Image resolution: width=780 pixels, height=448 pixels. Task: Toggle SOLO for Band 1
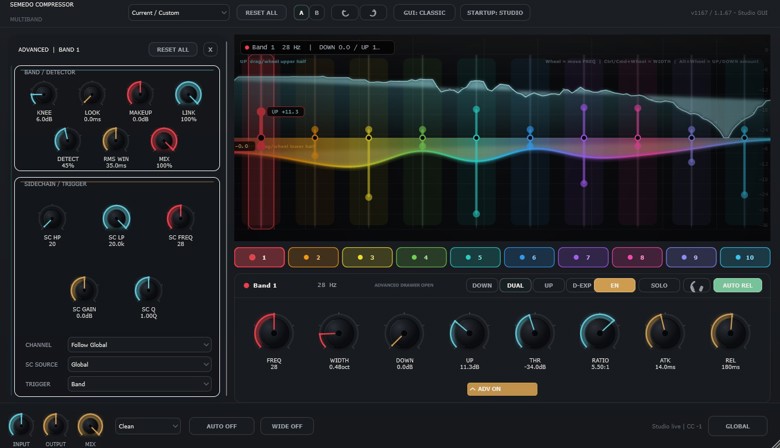coord(659,286)
